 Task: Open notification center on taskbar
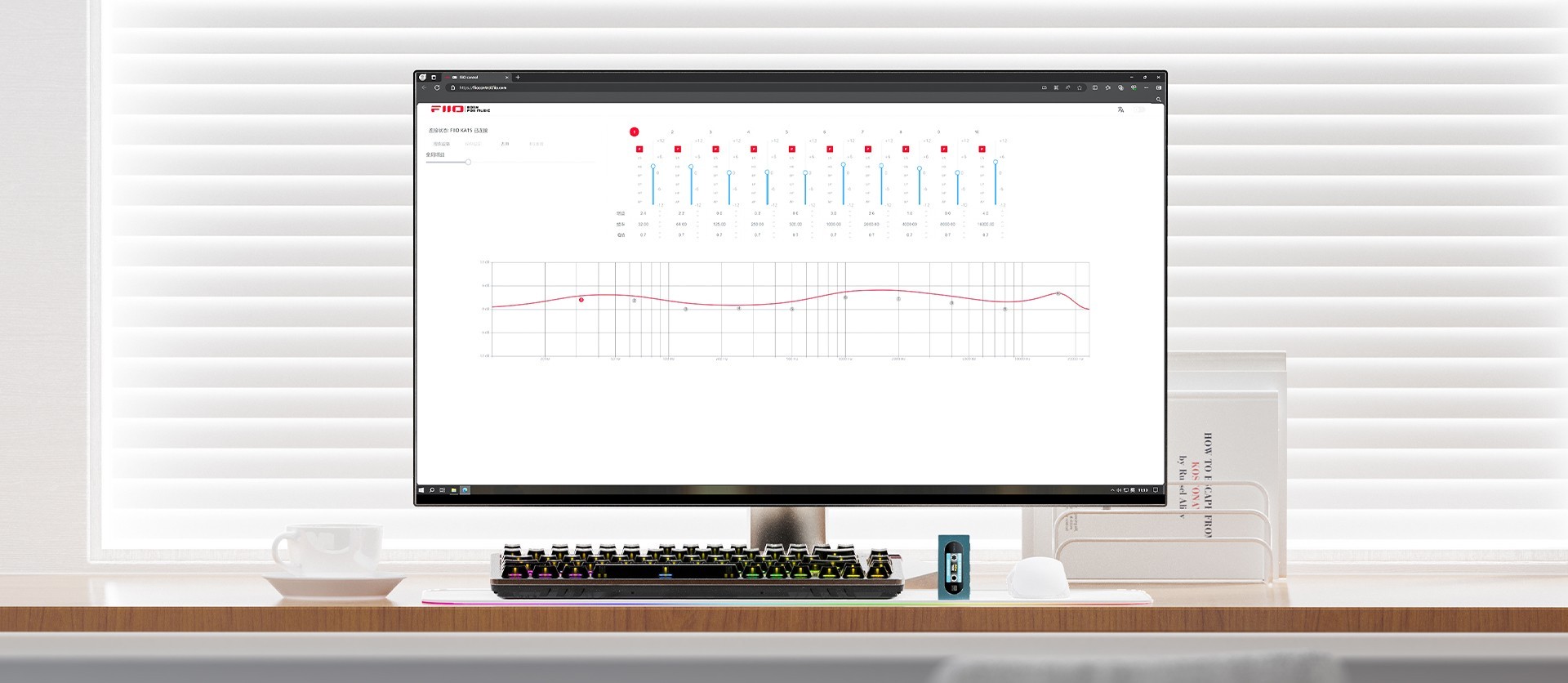click(1156, 490)
